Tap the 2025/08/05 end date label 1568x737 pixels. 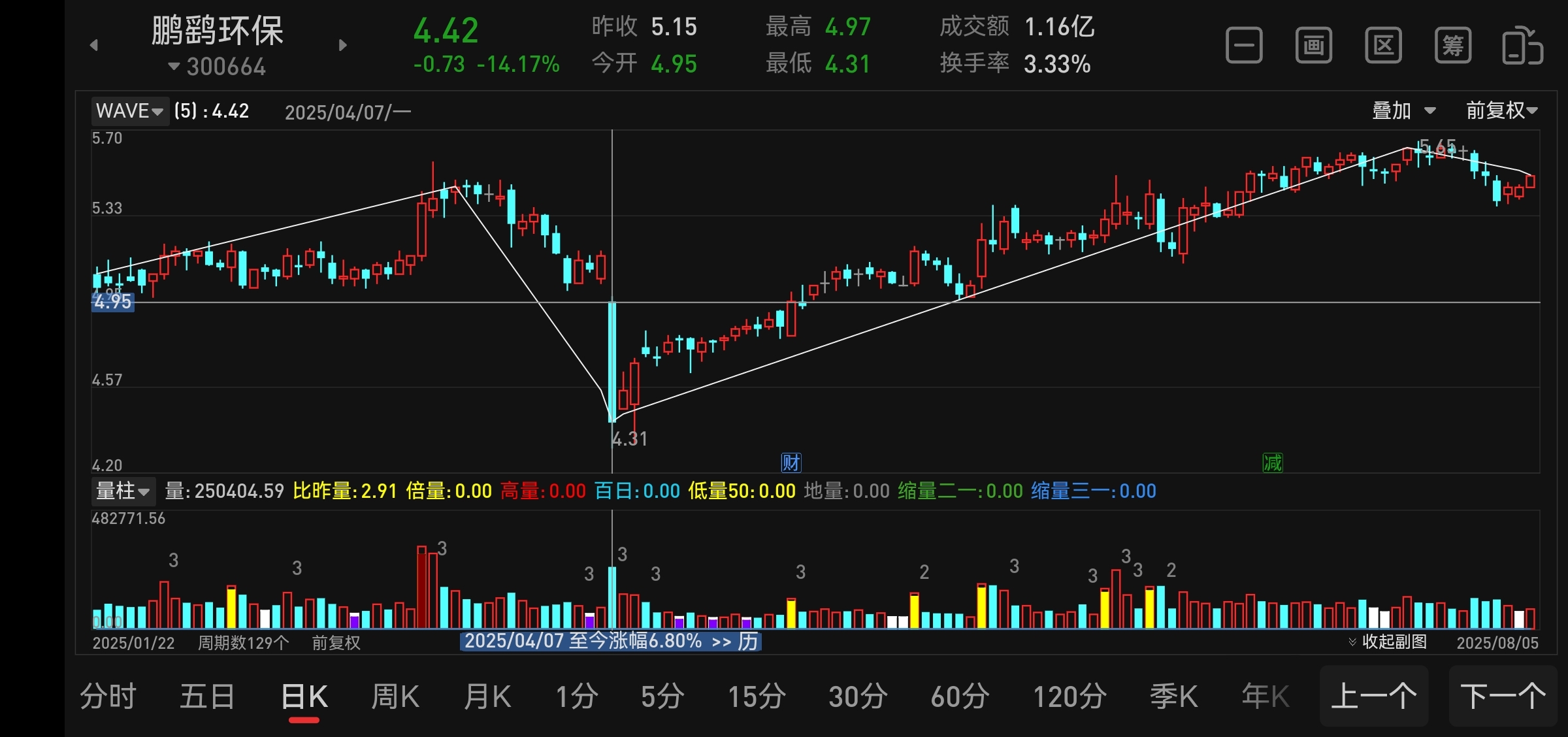coord(1498,643)
